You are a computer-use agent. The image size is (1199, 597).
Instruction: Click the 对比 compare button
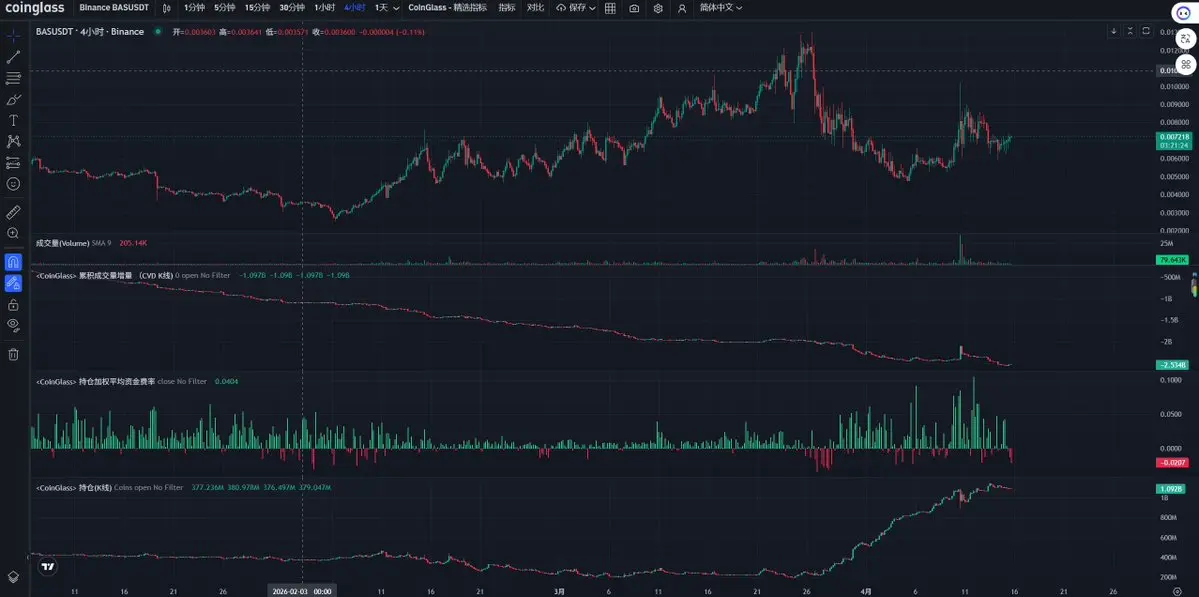[x=535, y=8]
